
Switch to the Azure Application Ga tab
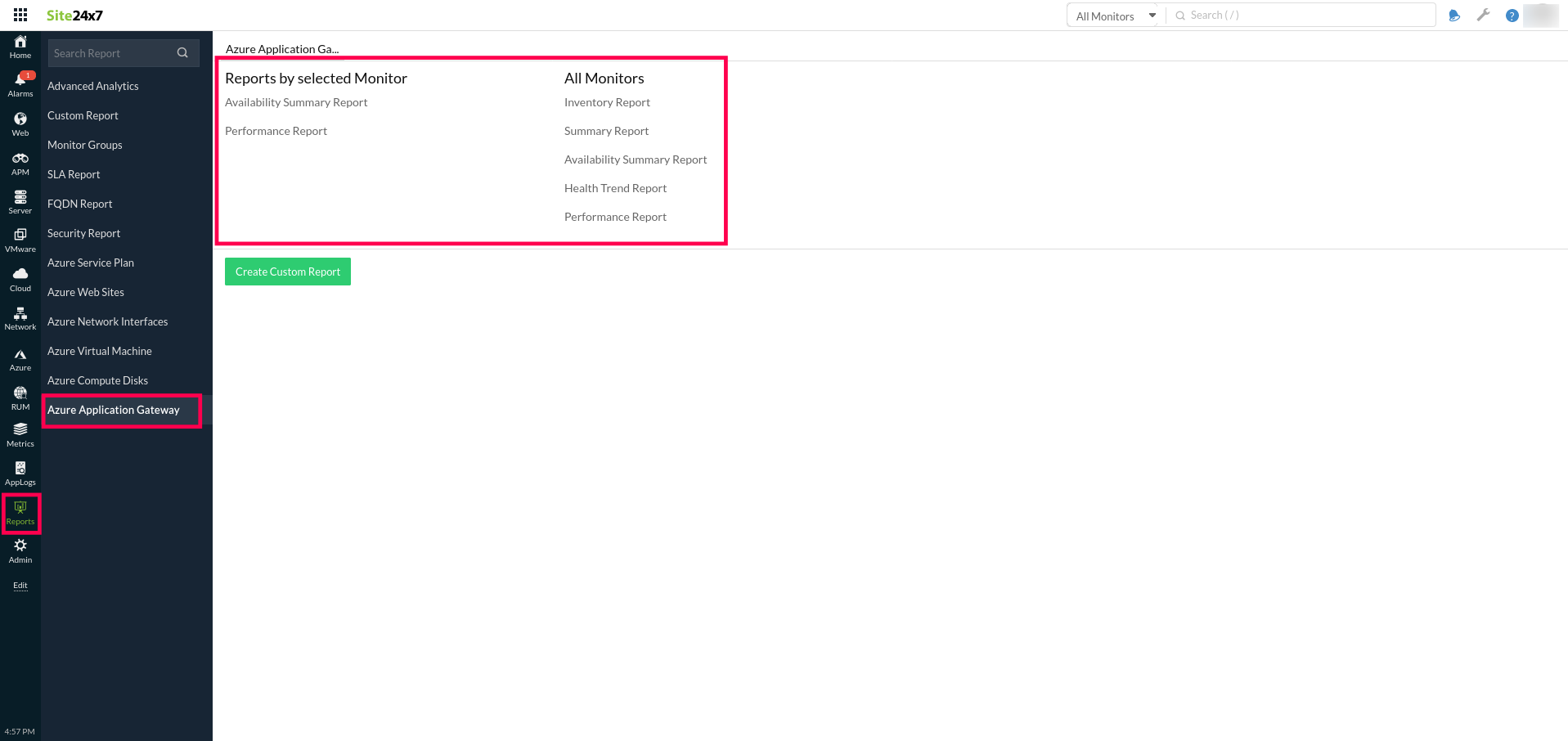(x=281, y=49)
